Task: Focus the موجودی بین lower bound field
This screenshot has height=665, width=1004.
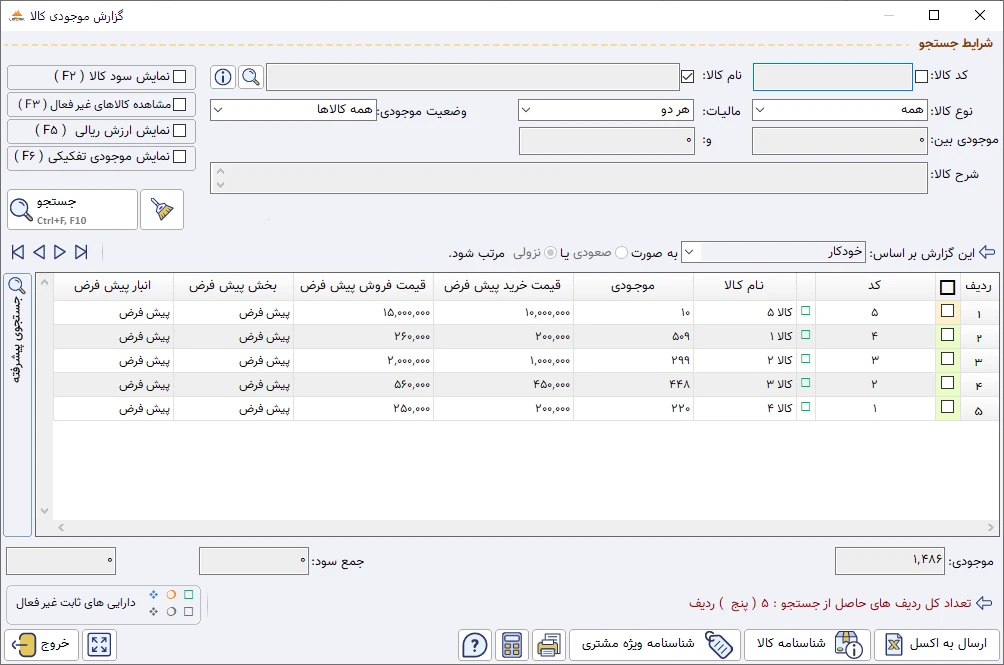Action: [839, 141]
